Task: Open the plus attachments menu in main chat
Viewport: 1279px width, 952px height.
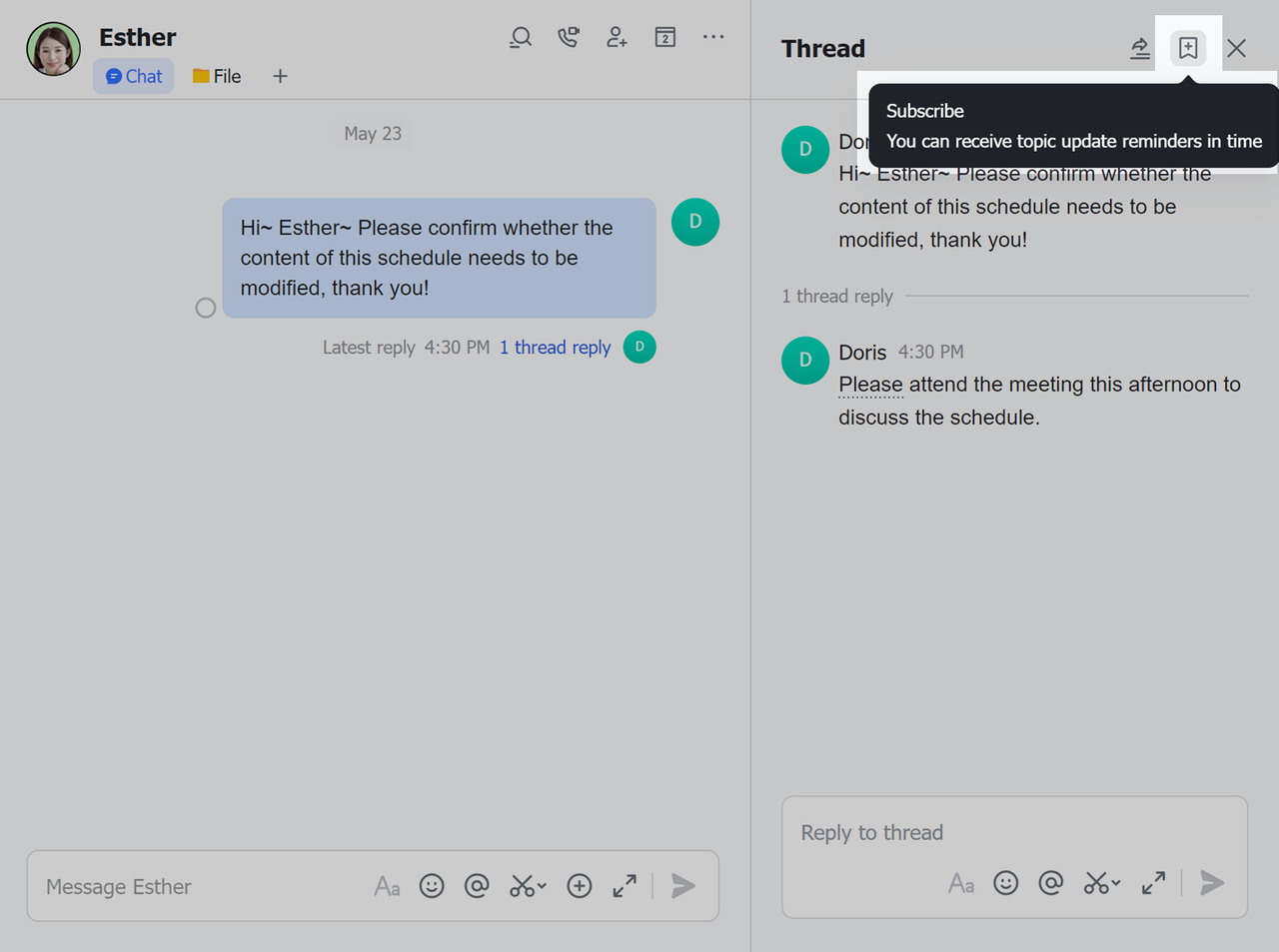Action: pos(580,886)
